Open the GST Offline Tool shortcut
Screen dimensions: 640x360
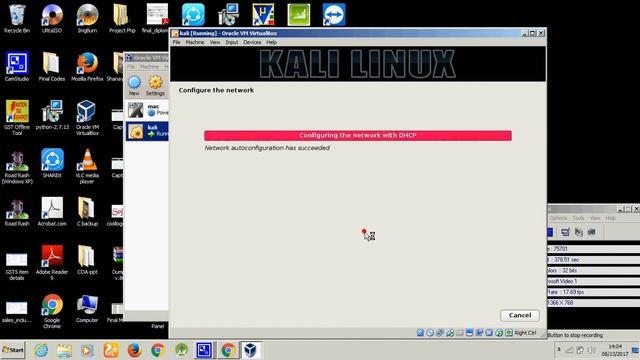pos(17,118)
